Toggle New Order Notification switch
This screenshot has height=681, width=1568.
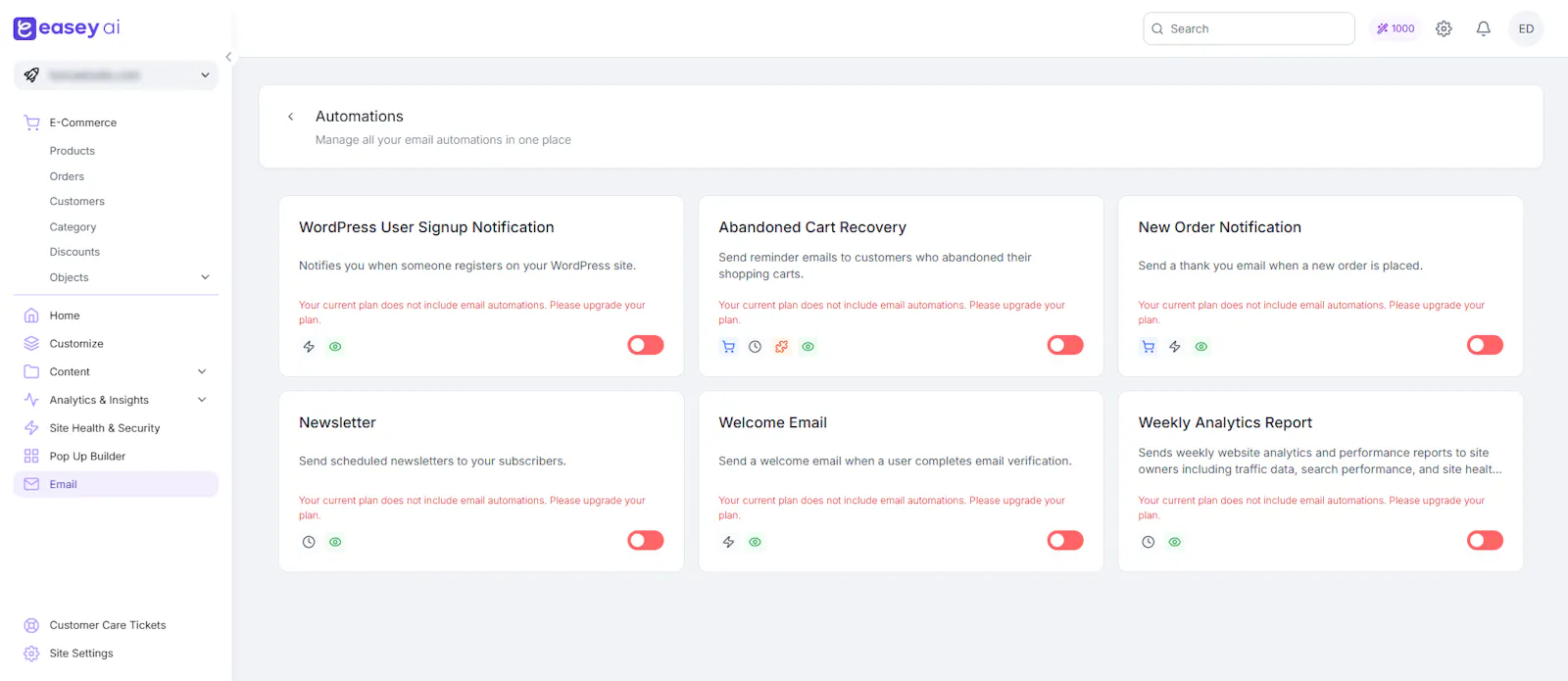click(1485, 345)
